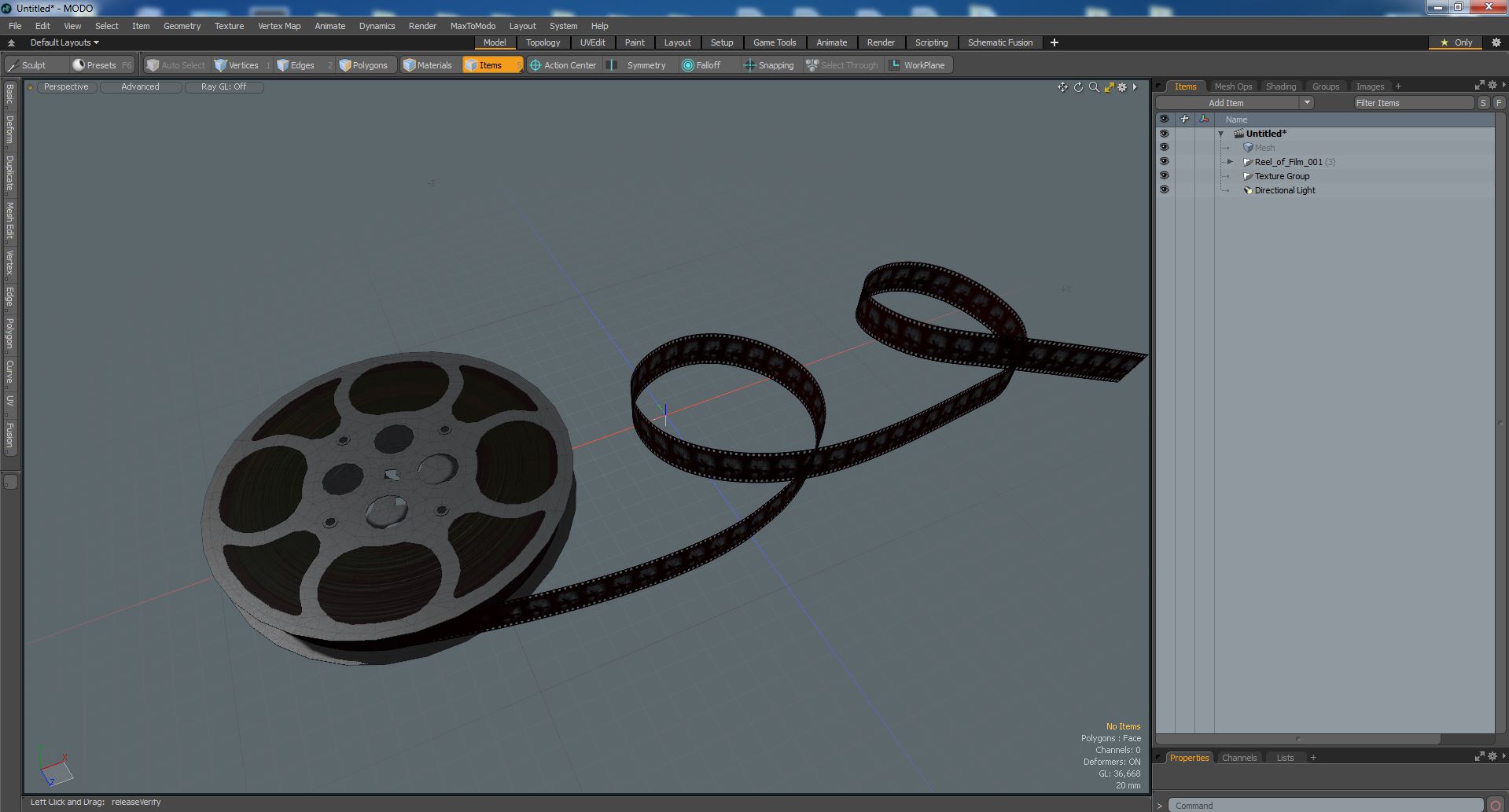Open the Action Center options
The width and height of the screenshot is (1509, 812).
[x=565, y=65]
